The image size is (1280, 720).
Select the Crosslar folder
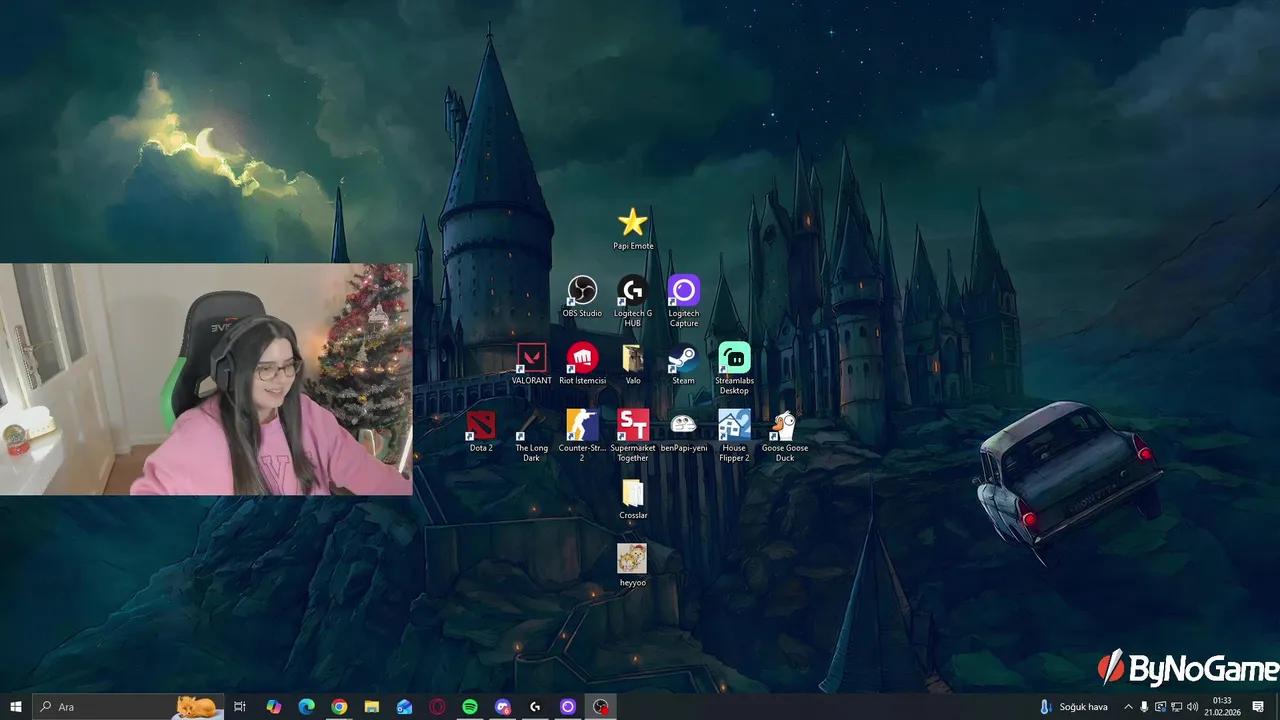(x=633, y=499)
